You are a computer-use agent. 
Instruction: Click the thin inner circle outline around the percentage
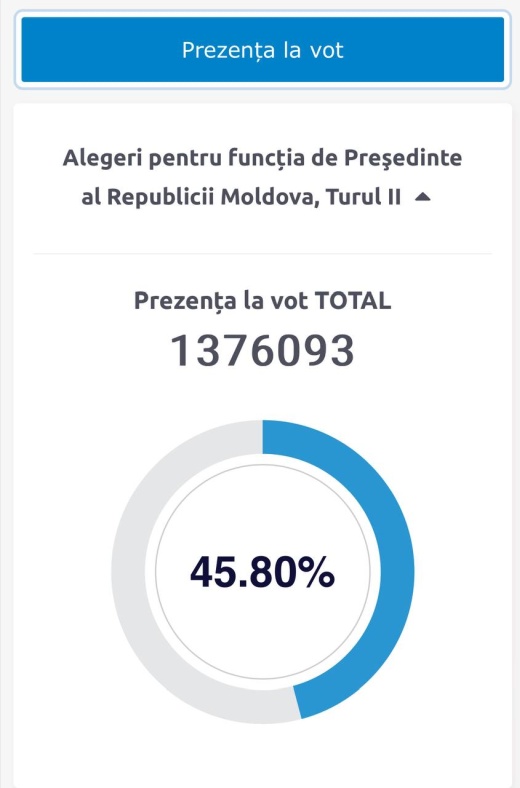point(155,572)
